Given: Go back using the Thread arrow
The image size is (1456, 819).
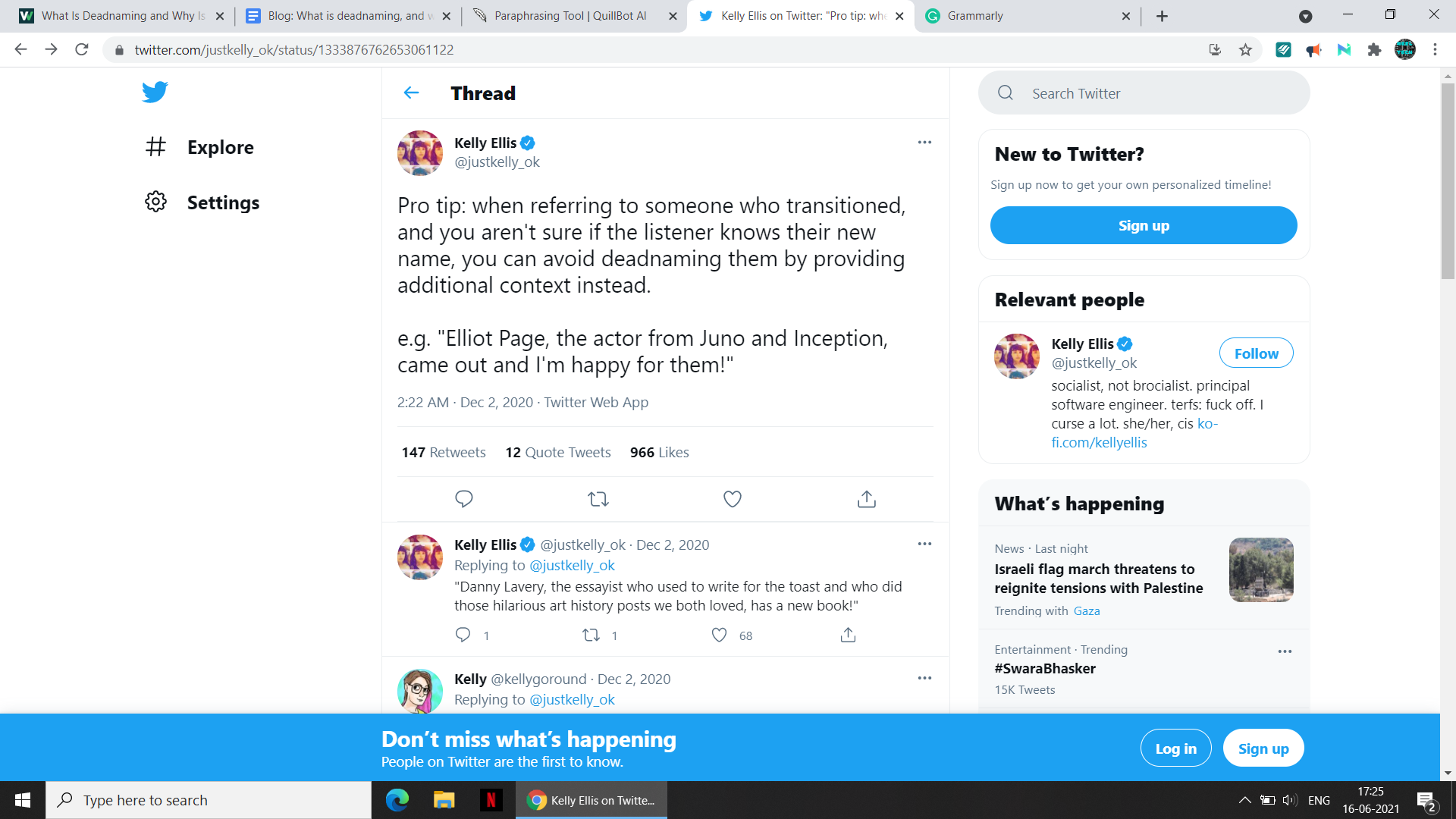Looking at the screenshot, I should click(x=411, y=93).
